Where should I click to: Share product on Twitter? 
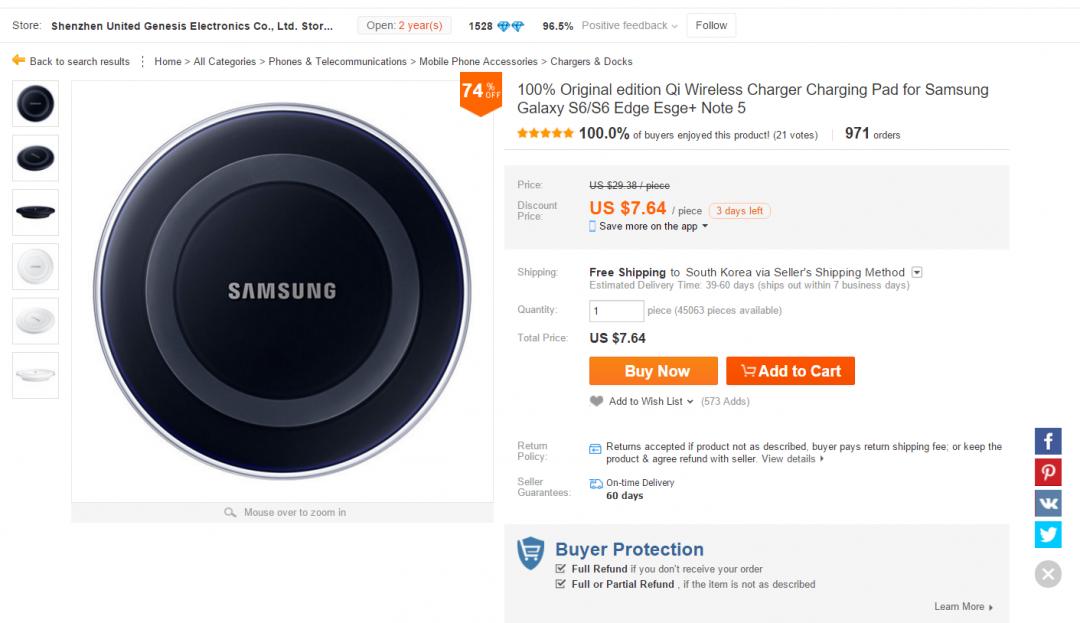click(1047, 534)
